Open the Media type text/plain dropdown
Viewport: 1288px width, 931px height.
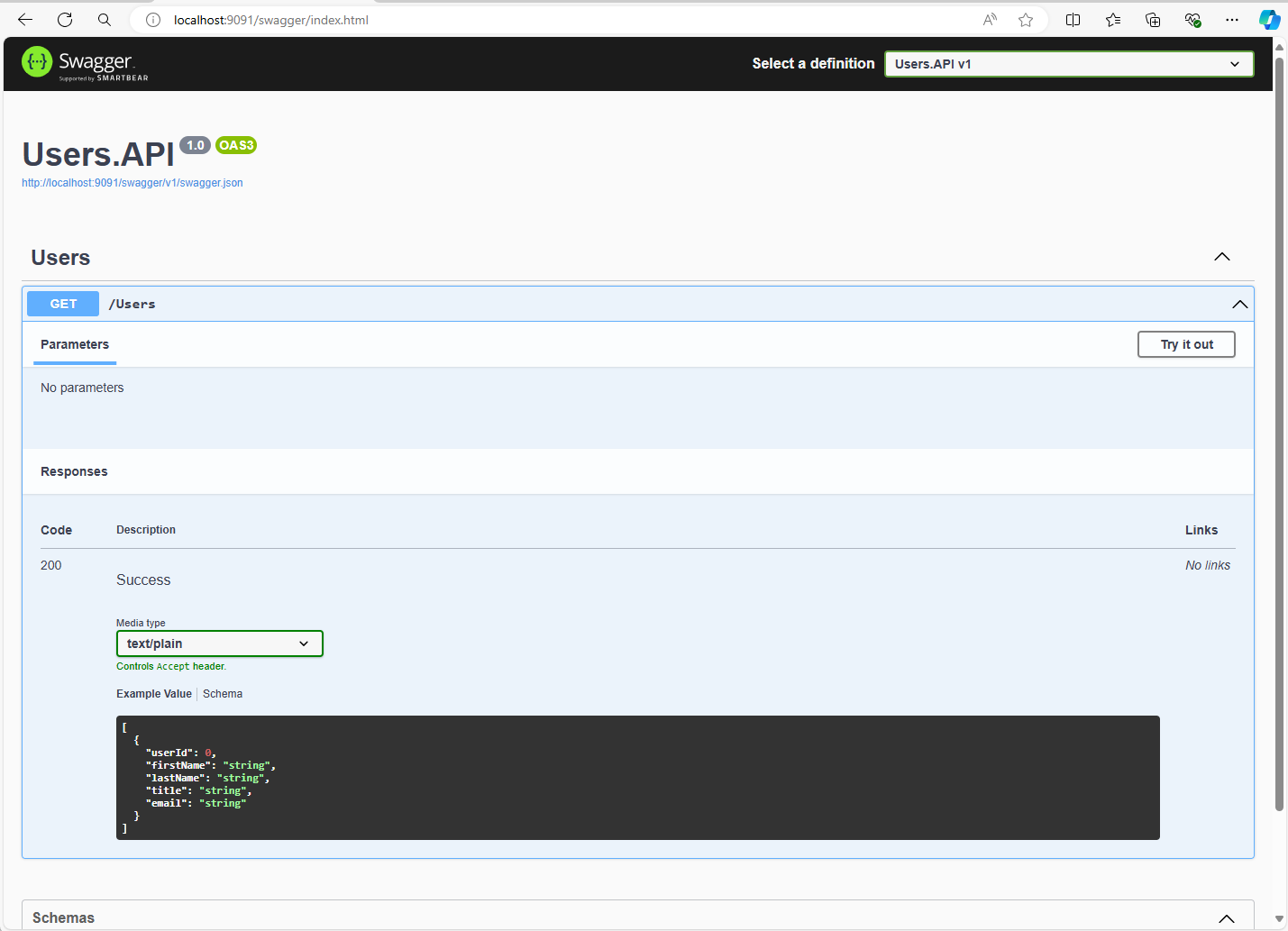coord(220,643)
